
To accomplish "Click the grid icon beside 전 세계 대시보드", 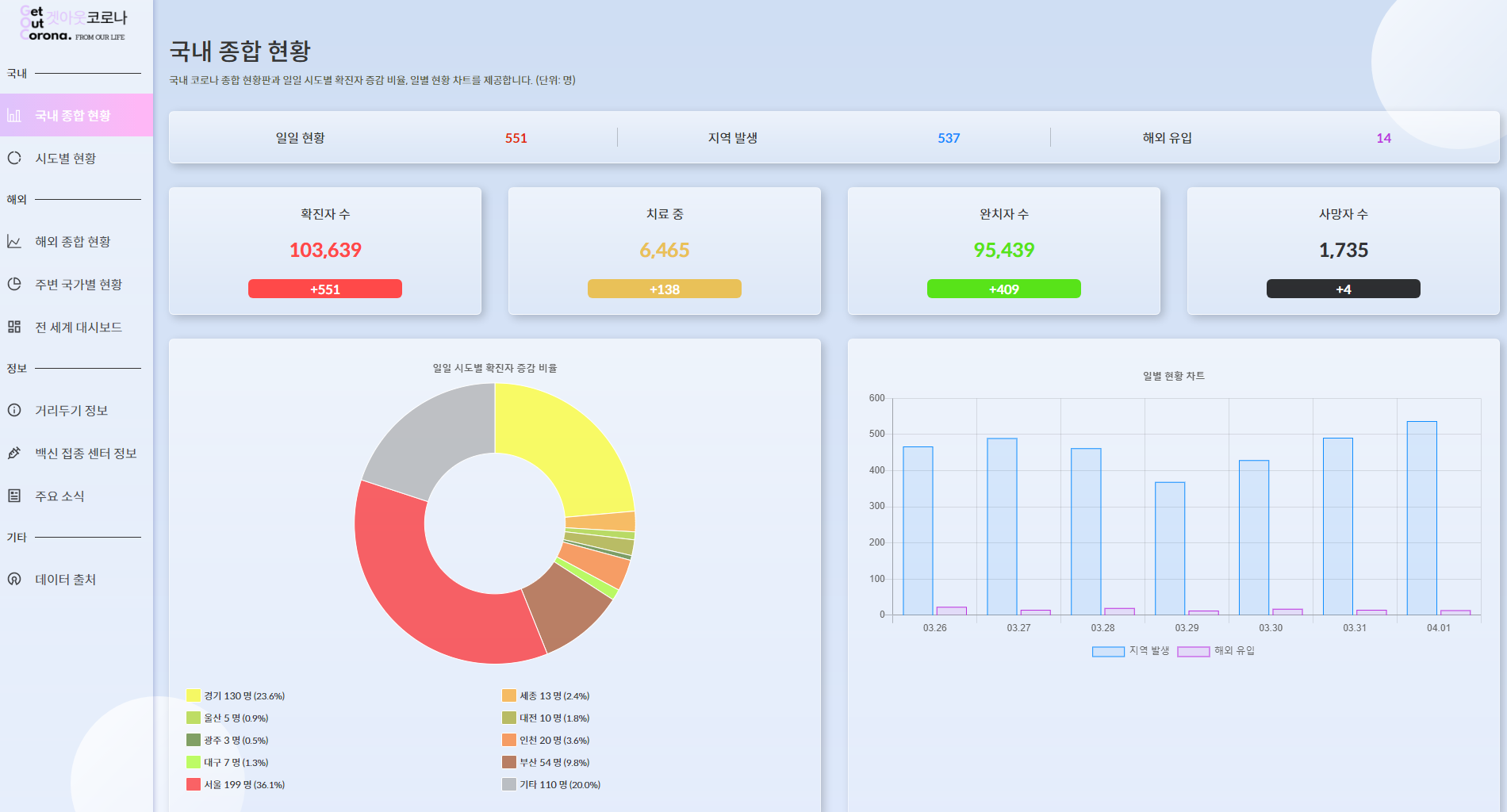I will pyautogui.click(x=14, y=327).
